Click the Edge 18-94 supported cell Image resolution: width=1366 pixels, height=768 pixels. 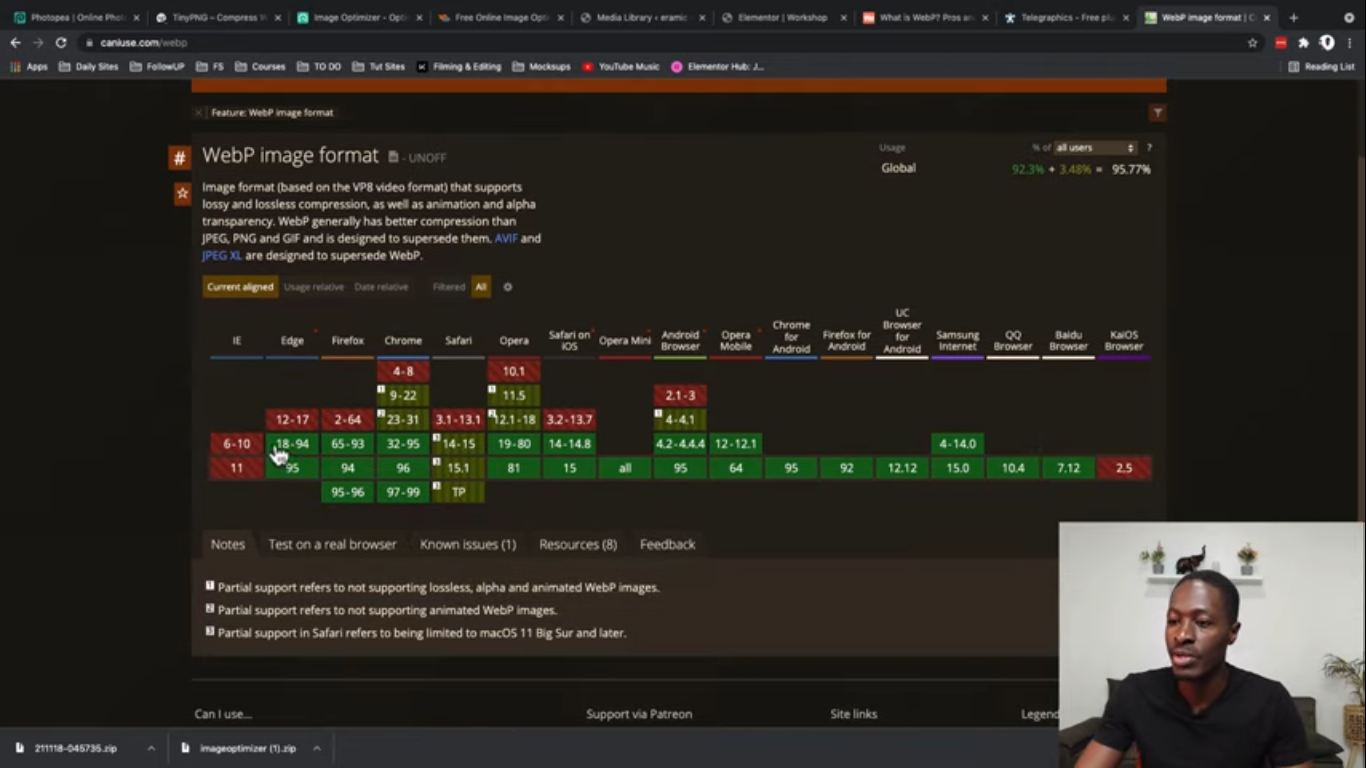pyautogui.click(x=292, y=444)
